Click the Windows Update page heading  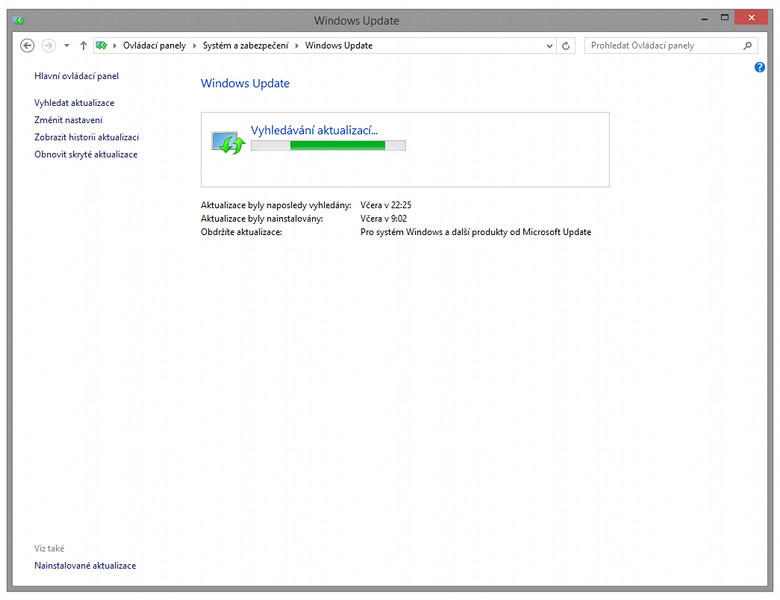click(245, 83)
